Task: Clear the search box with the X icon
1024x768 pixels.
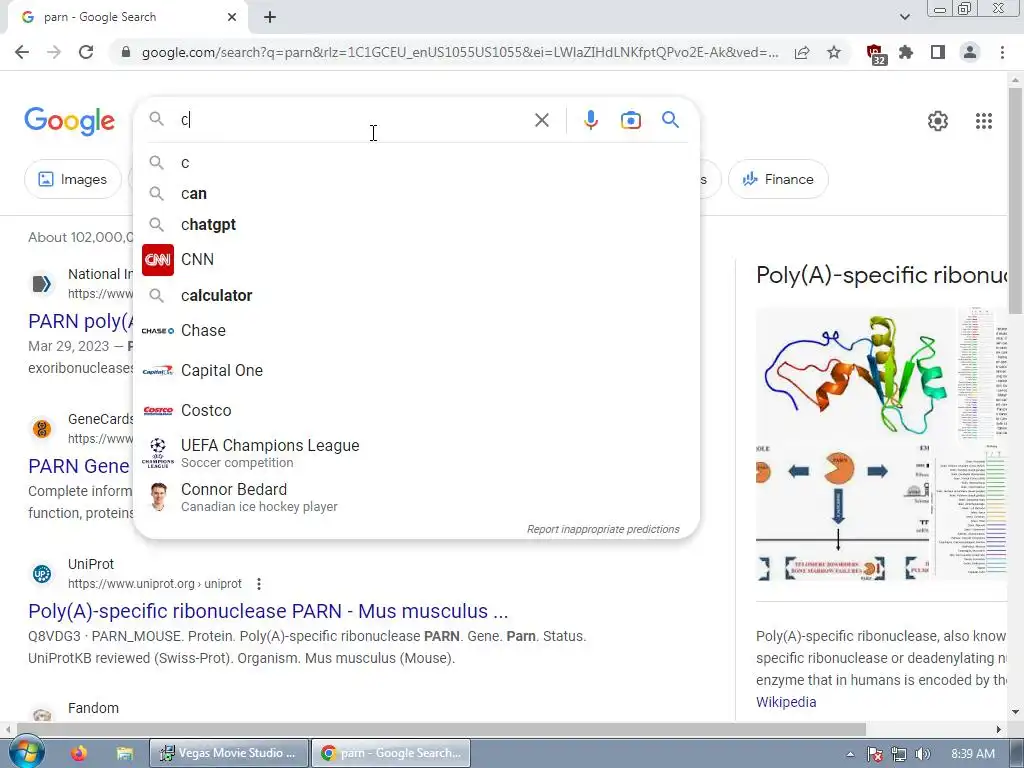Action: click(x=541, y=120)
